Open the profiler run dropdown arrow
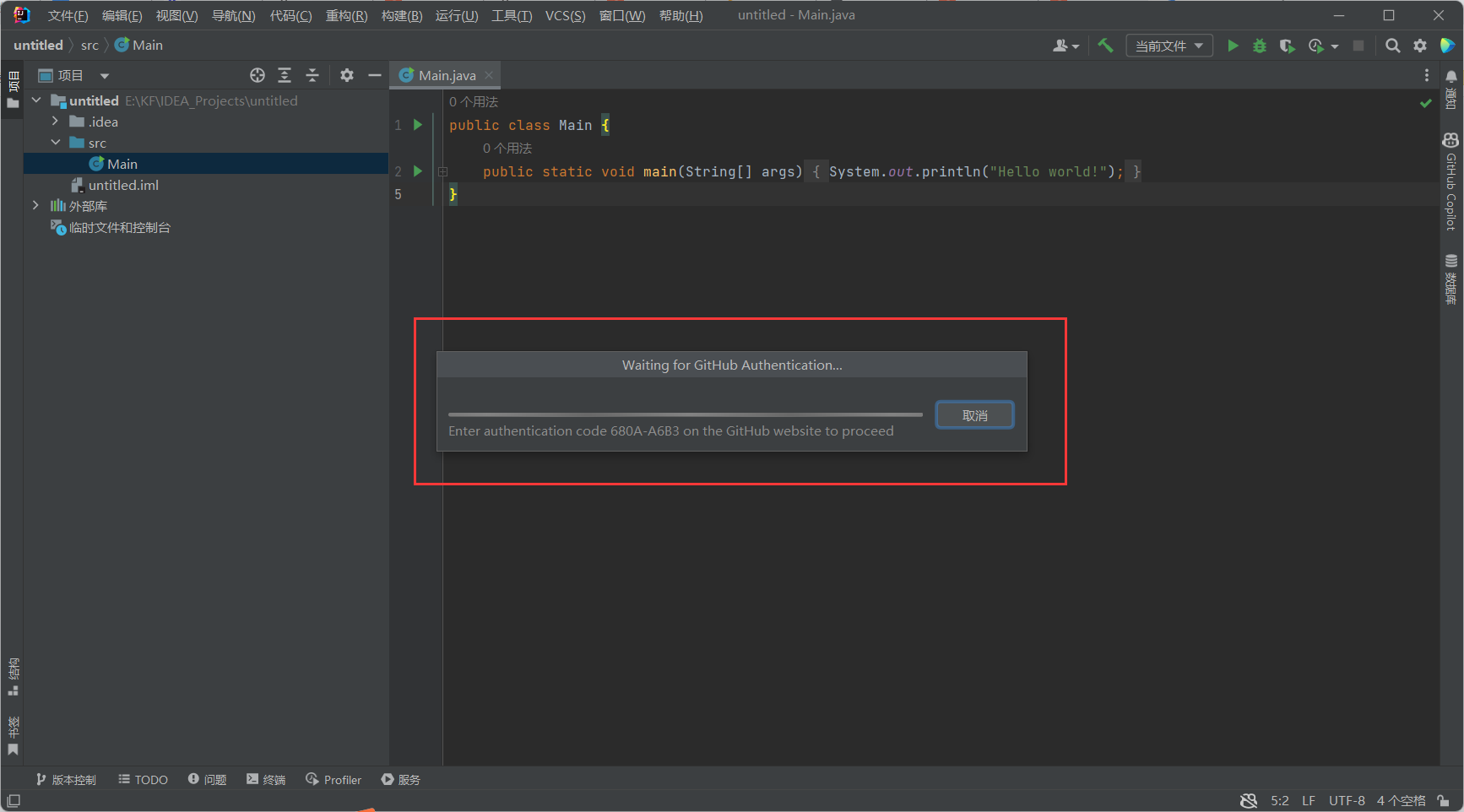The image size is (1464, 812). pyautogui.click(x=1335, y=46)
